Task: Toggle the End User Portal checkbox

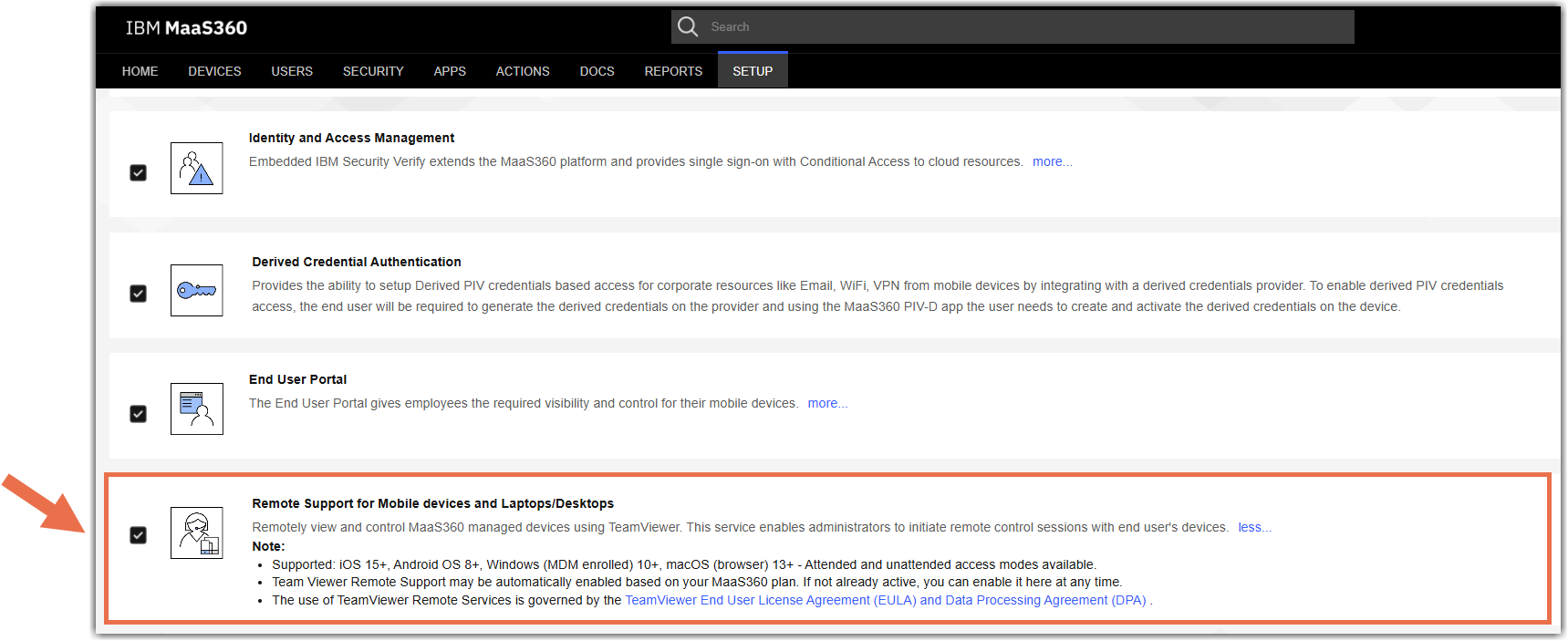Action: (x=139, y=414)
